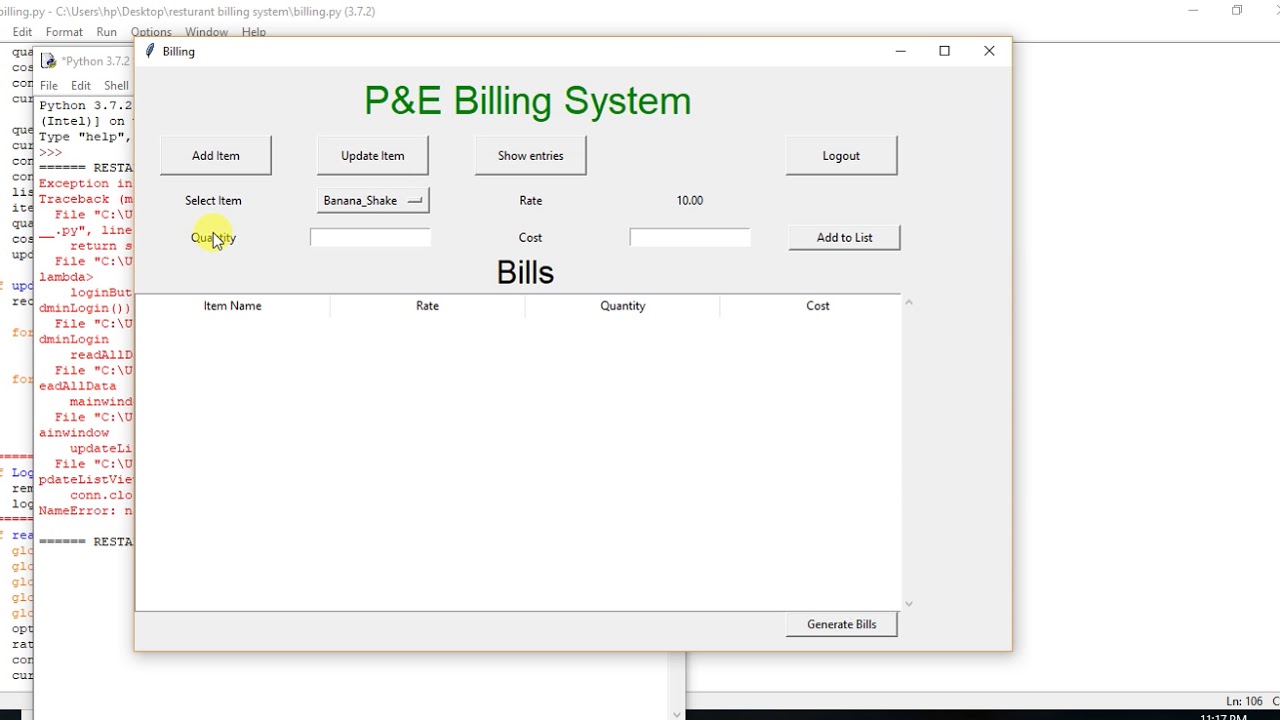Click the Rate column header in Bills table

tap(427, 306)
